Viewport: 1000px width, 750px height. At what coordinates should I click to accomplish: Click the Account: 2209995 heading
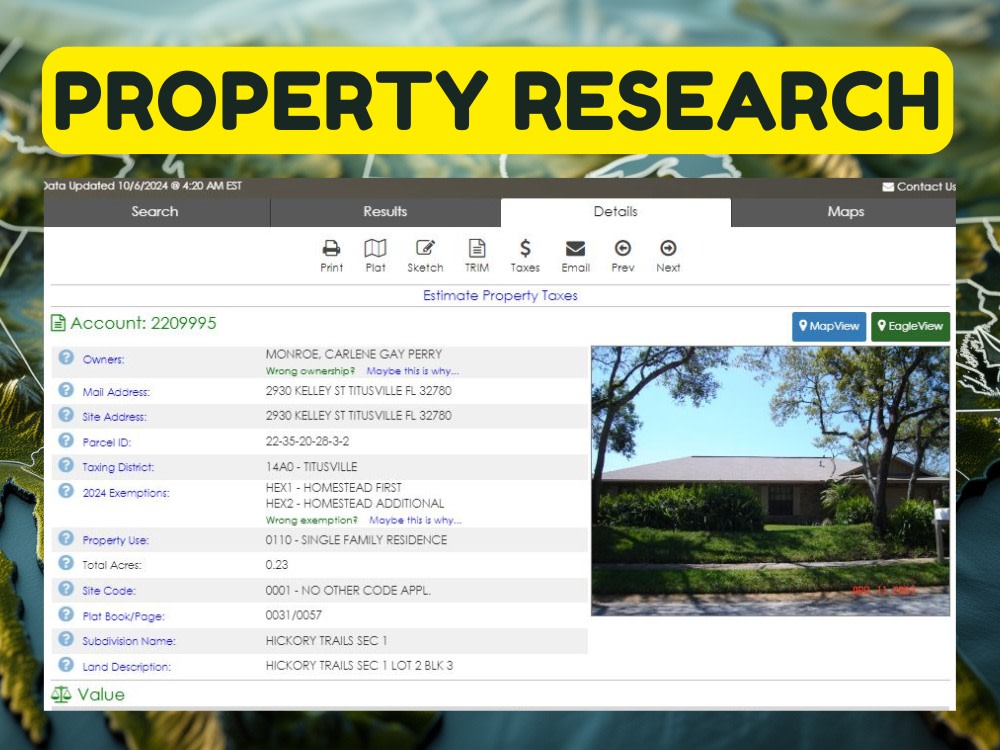[143, 323]
